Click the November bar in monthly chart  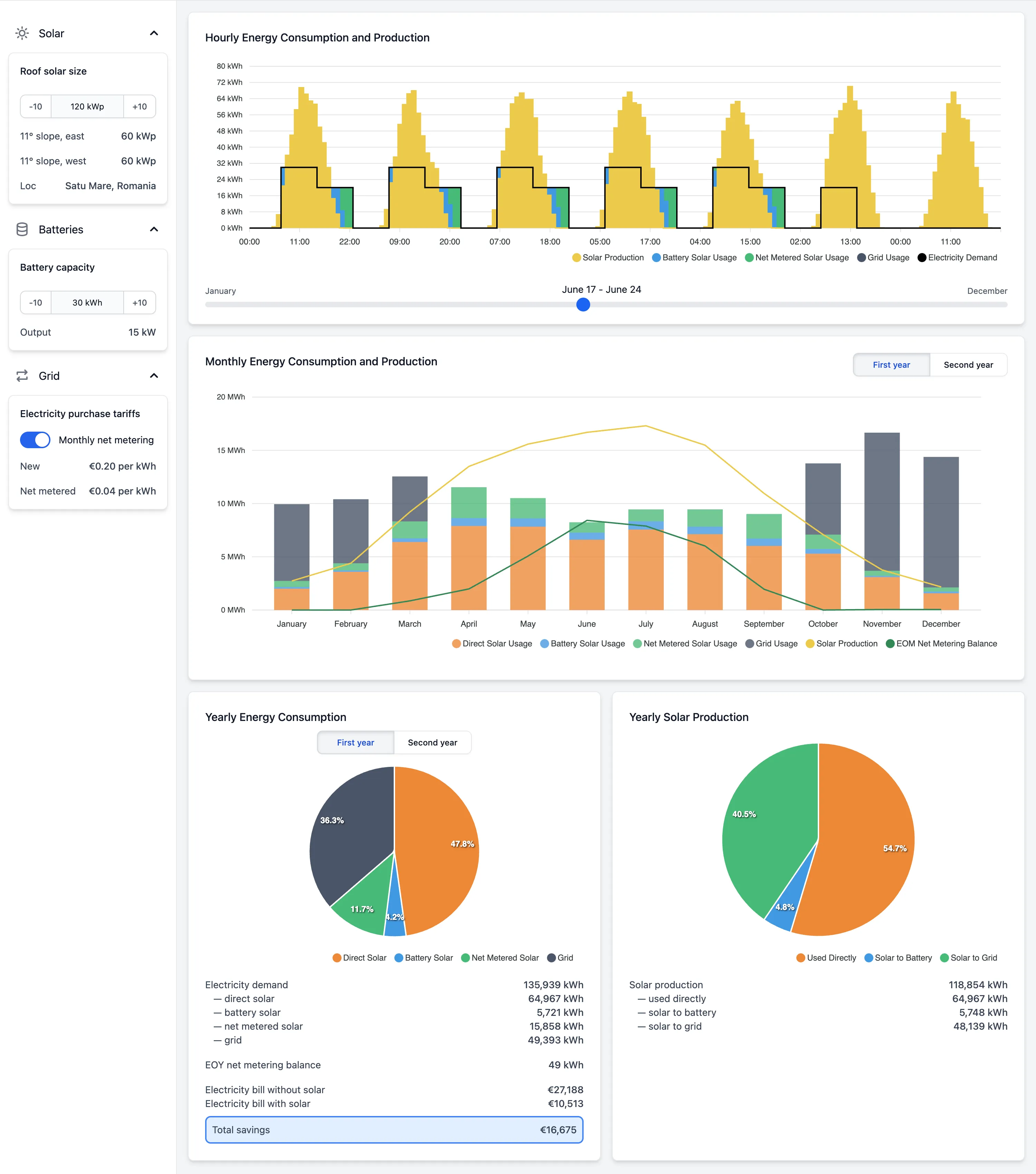(x=882, y=521)
